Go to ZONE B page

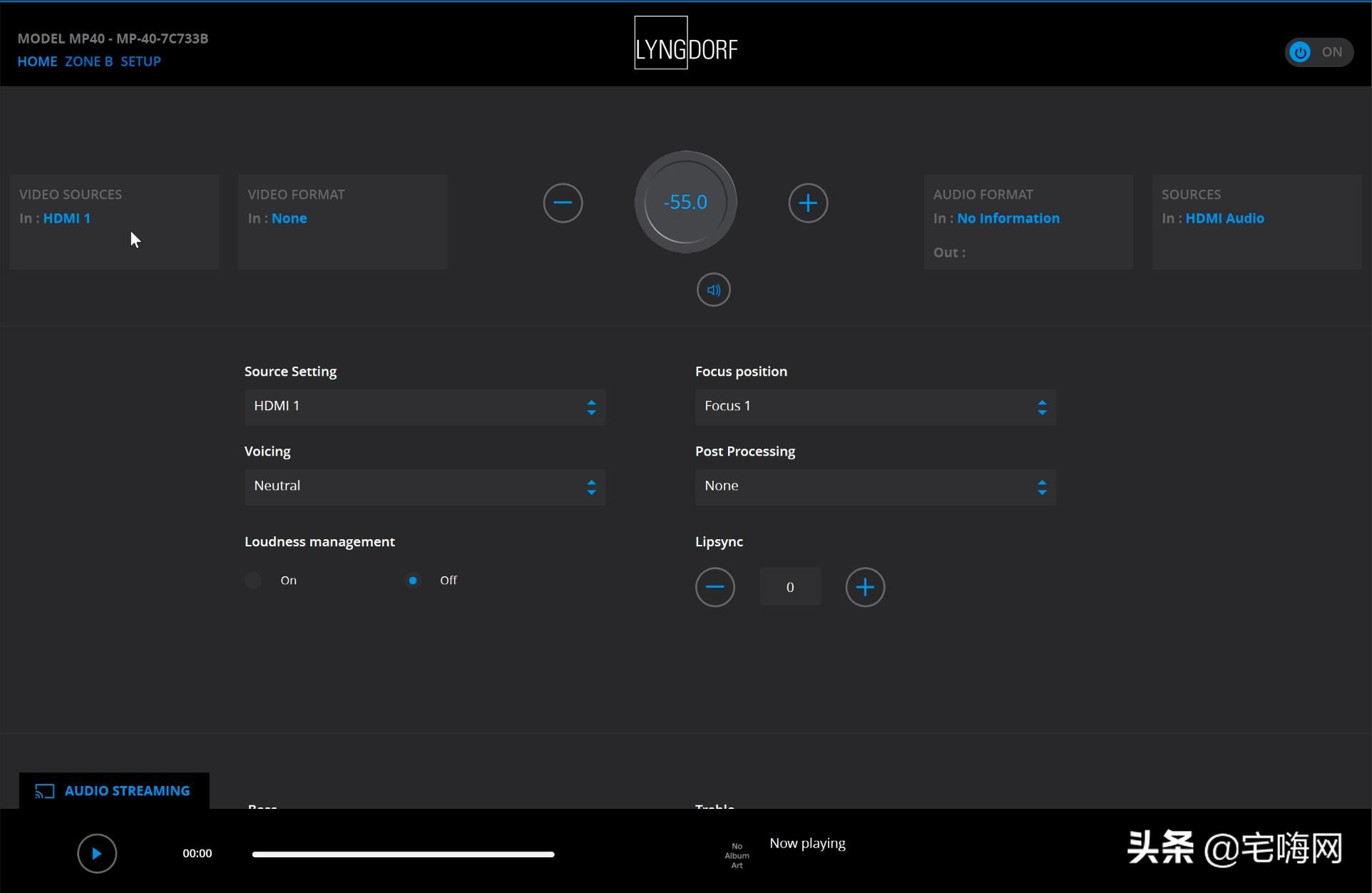point(88,61)
